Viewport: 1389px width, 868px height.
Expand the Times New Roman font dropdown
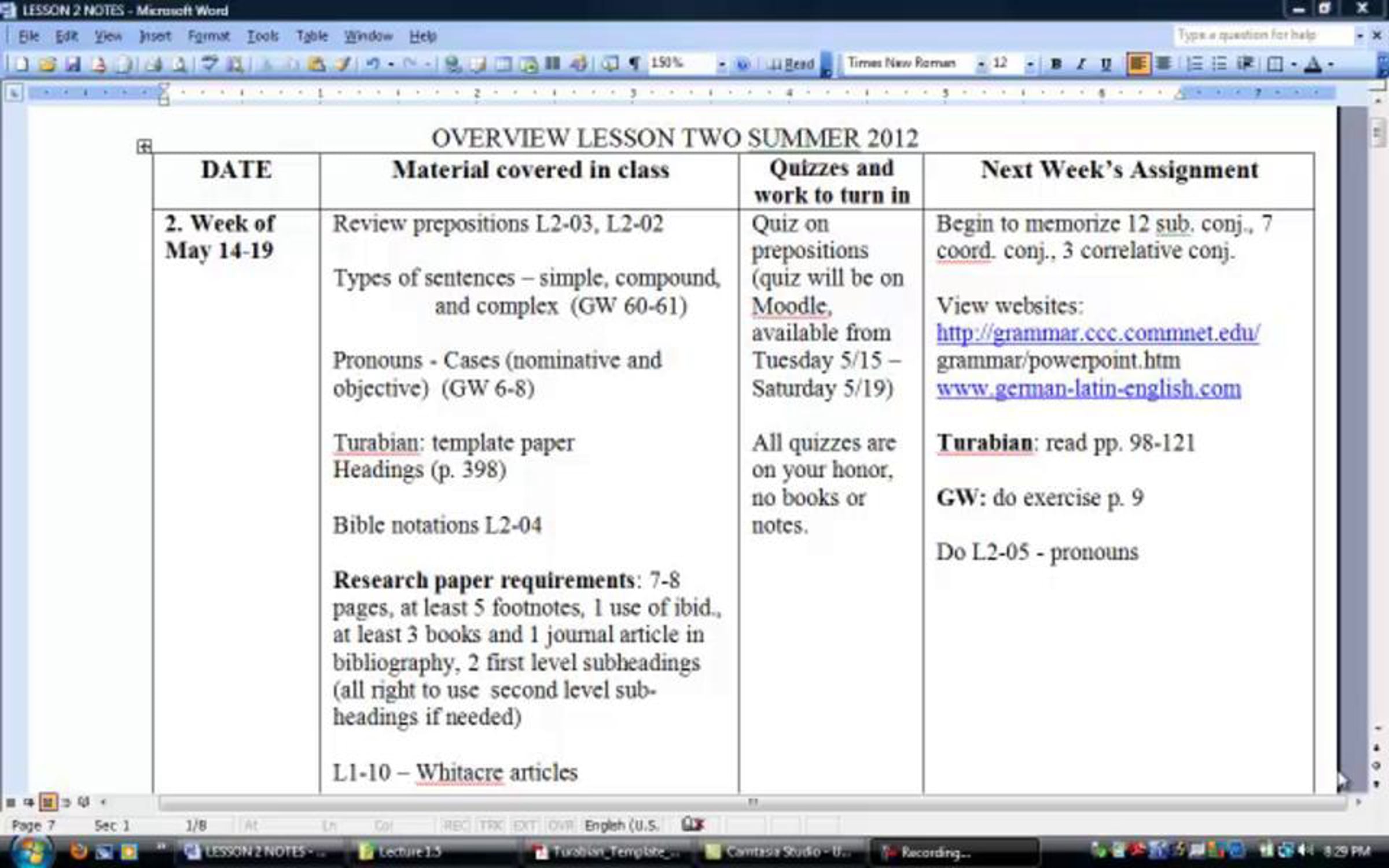coord(981,64)
